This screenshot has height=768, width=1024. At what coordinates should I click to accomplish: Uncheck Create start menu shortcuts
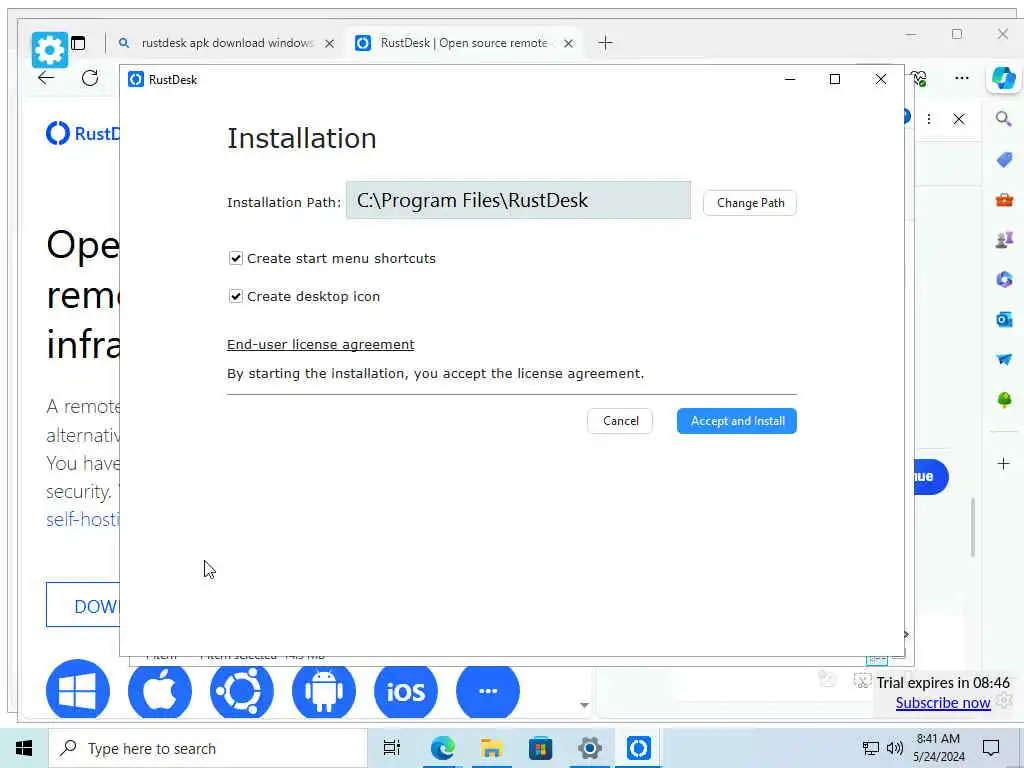pyautogui.click(x=236, y=258)
